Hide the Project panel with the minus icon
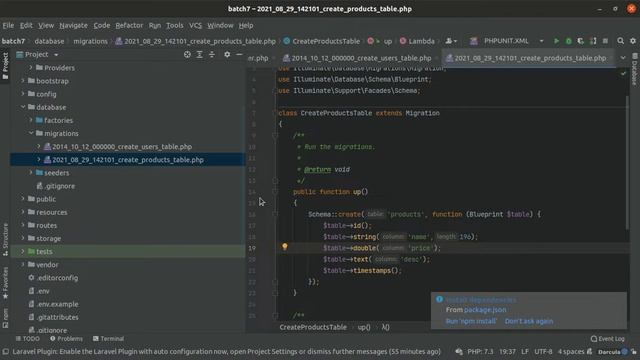Viewport: 640px width, 360px height. [239, 54]
